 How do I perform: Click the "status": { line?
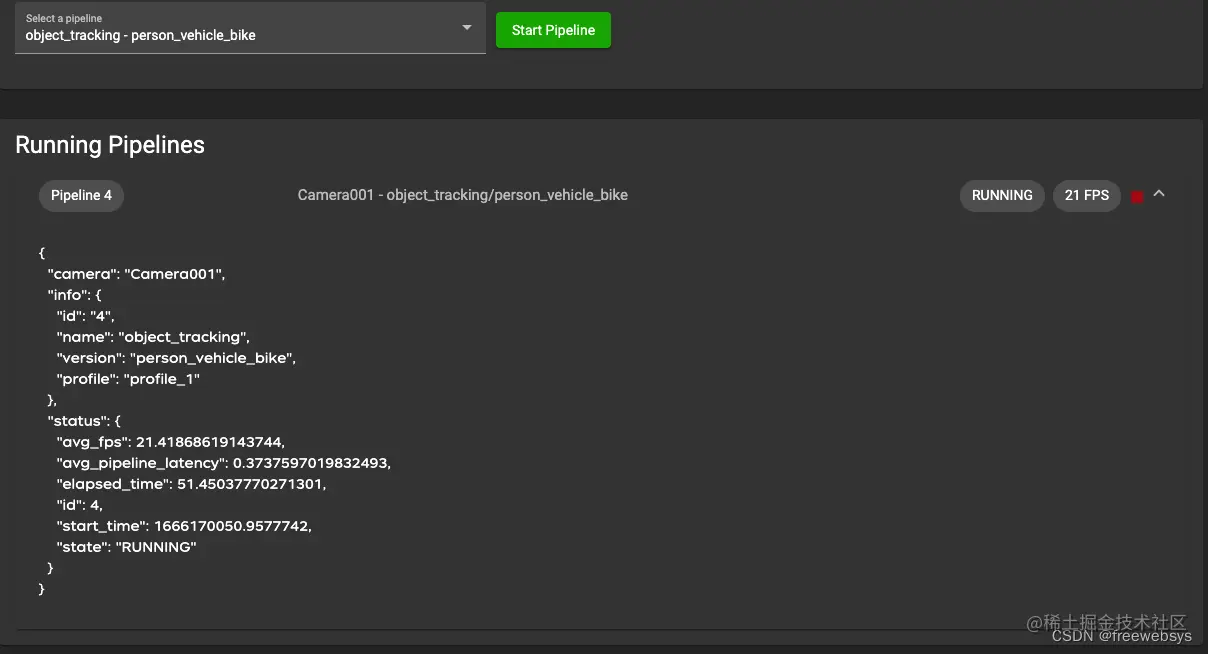84,421
